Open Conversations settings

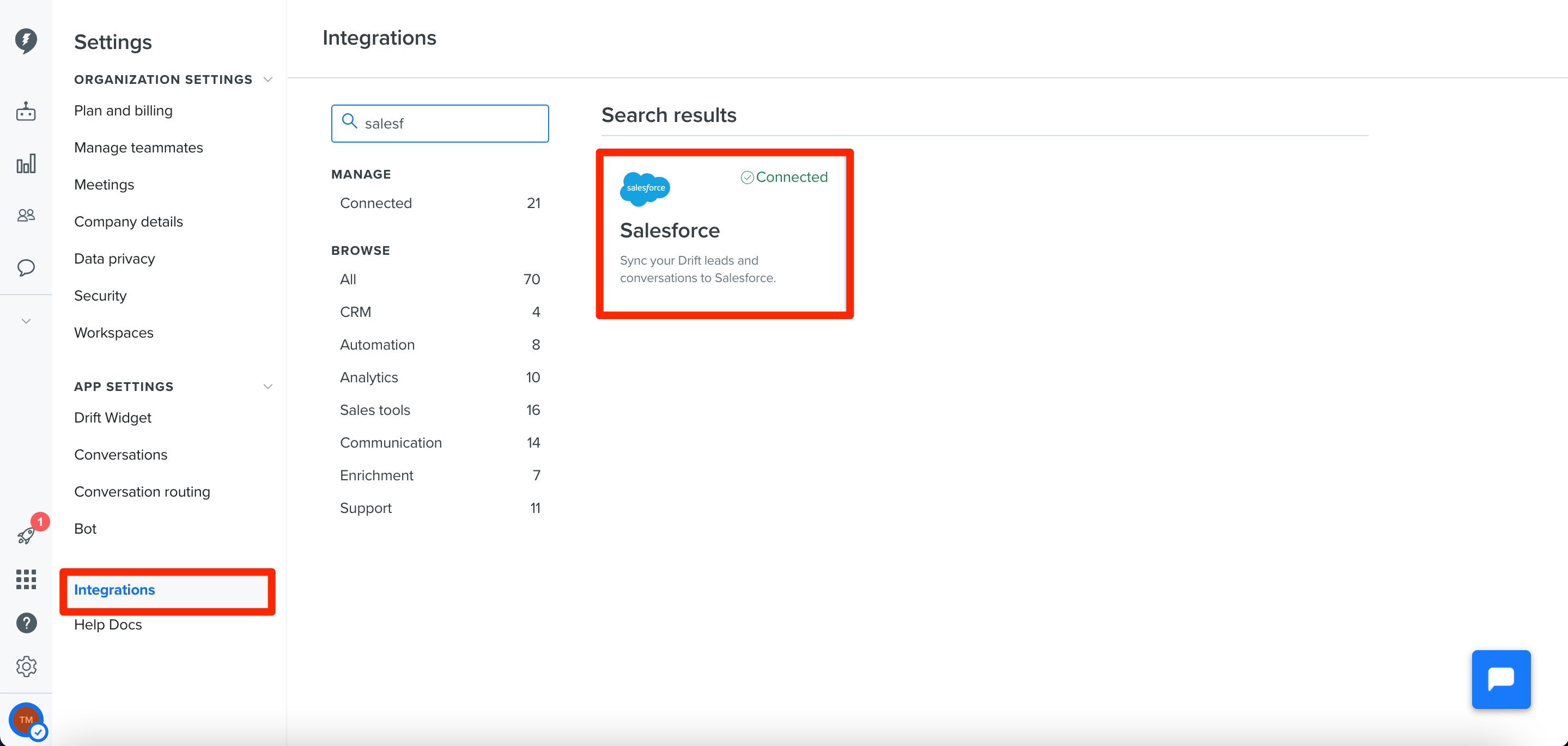[x=120, y=455]
